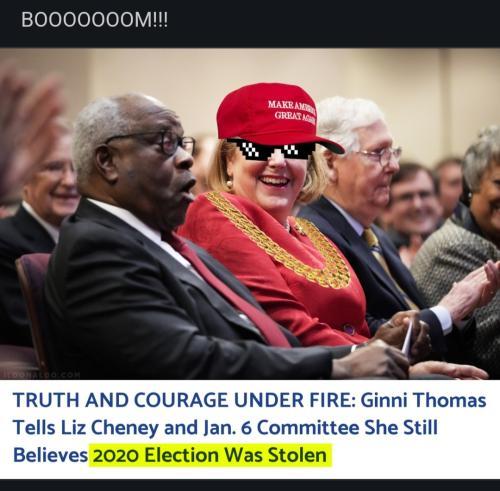Image resolution: width=500 pixels, height=491 pixels.
Task: Open the TRUTH AND COURAGE UNDER FIRE headline link
Action: (x=249, y=427)
